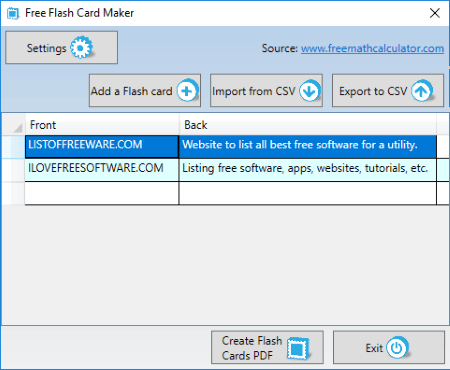Click the down-arrow icon for Import from CSV

coord(309,90)
